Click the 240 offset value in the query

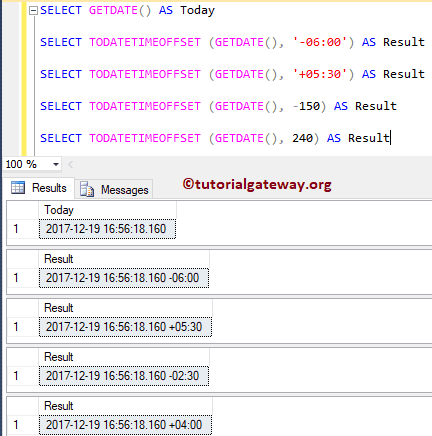pyautogui.click(x=303, y=138)
